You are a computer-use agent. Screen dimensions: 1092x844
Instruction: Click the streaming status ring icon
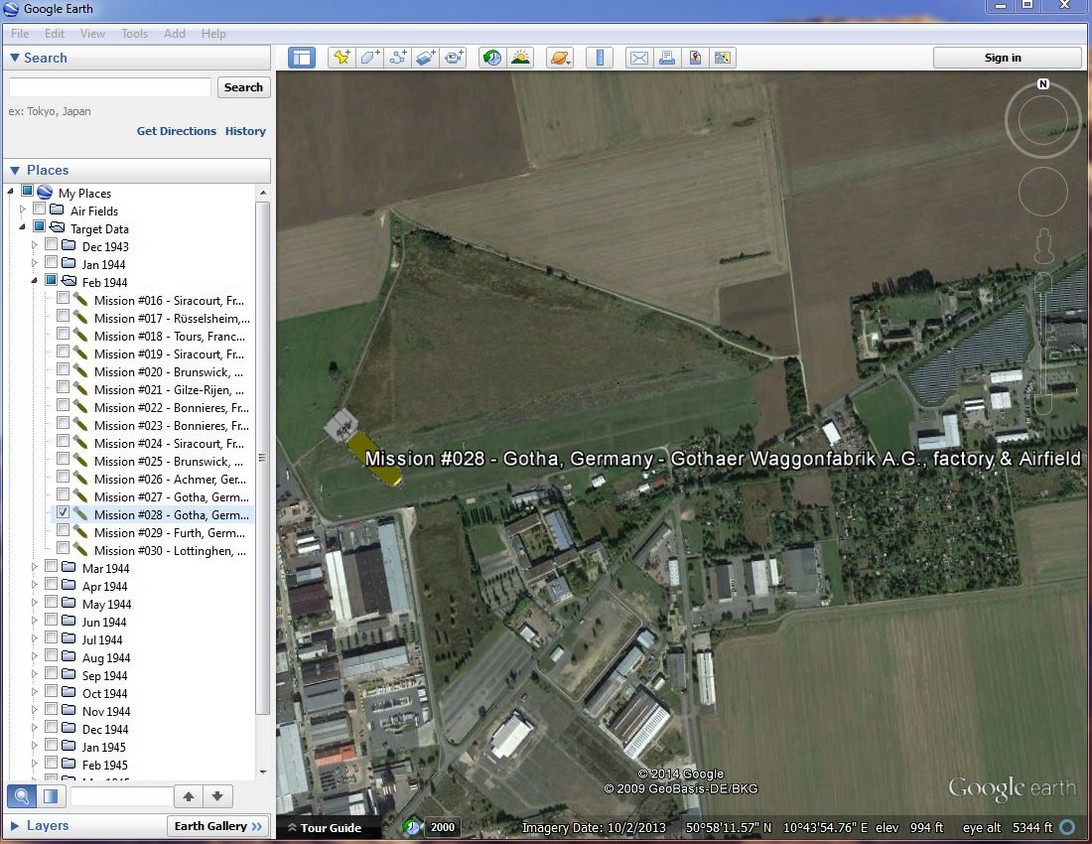[1067, 827]
